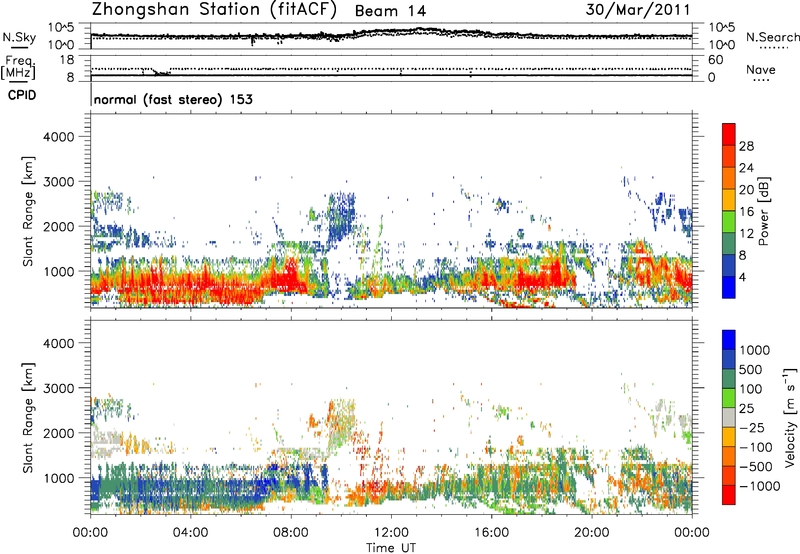Image resolution: width=800 pixels, height=554 pixels.
Task: Click the blue bottom of the power colorbar
Action: point(729,287)
